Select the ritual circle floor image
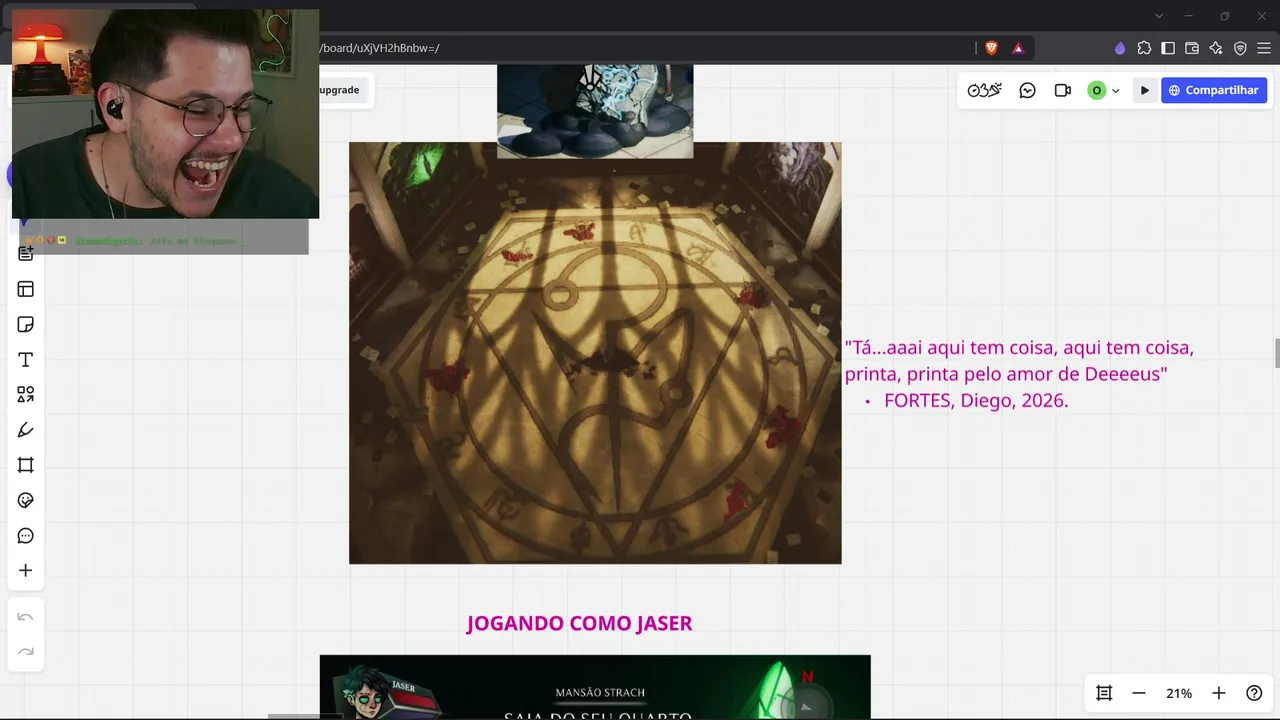The height and width of the screenshot is (720, 1280). 595,353
